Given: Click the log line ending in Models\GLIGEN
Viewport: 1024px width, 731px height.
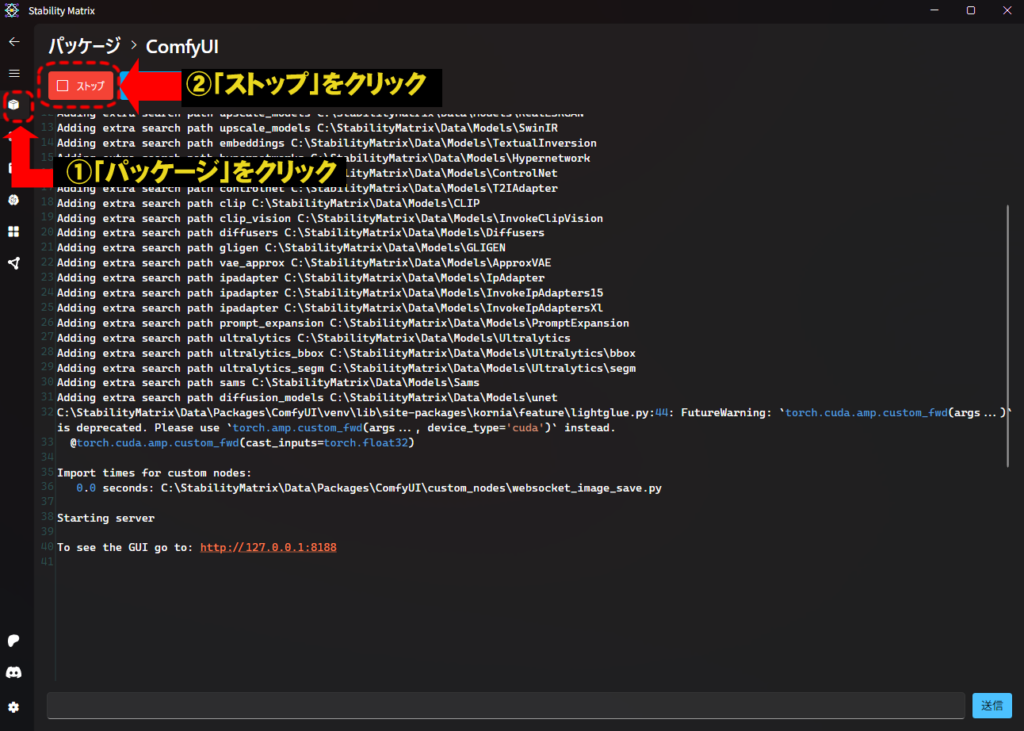Looking at the screenshot, I should pyautogui.click(x=281, y=248).
